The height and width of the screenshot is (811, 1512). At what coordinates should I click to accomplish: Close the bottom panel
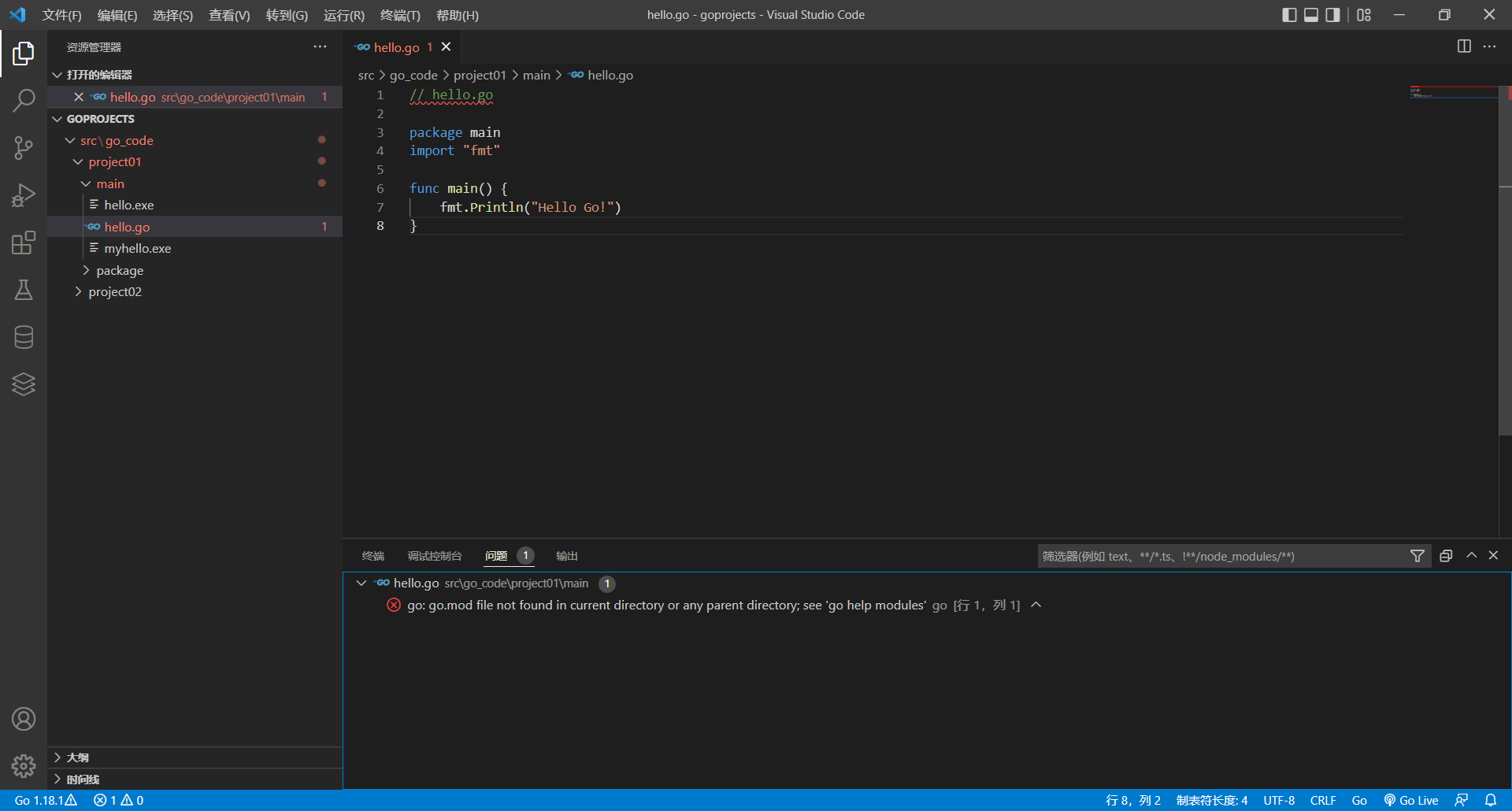(1493, 556)
